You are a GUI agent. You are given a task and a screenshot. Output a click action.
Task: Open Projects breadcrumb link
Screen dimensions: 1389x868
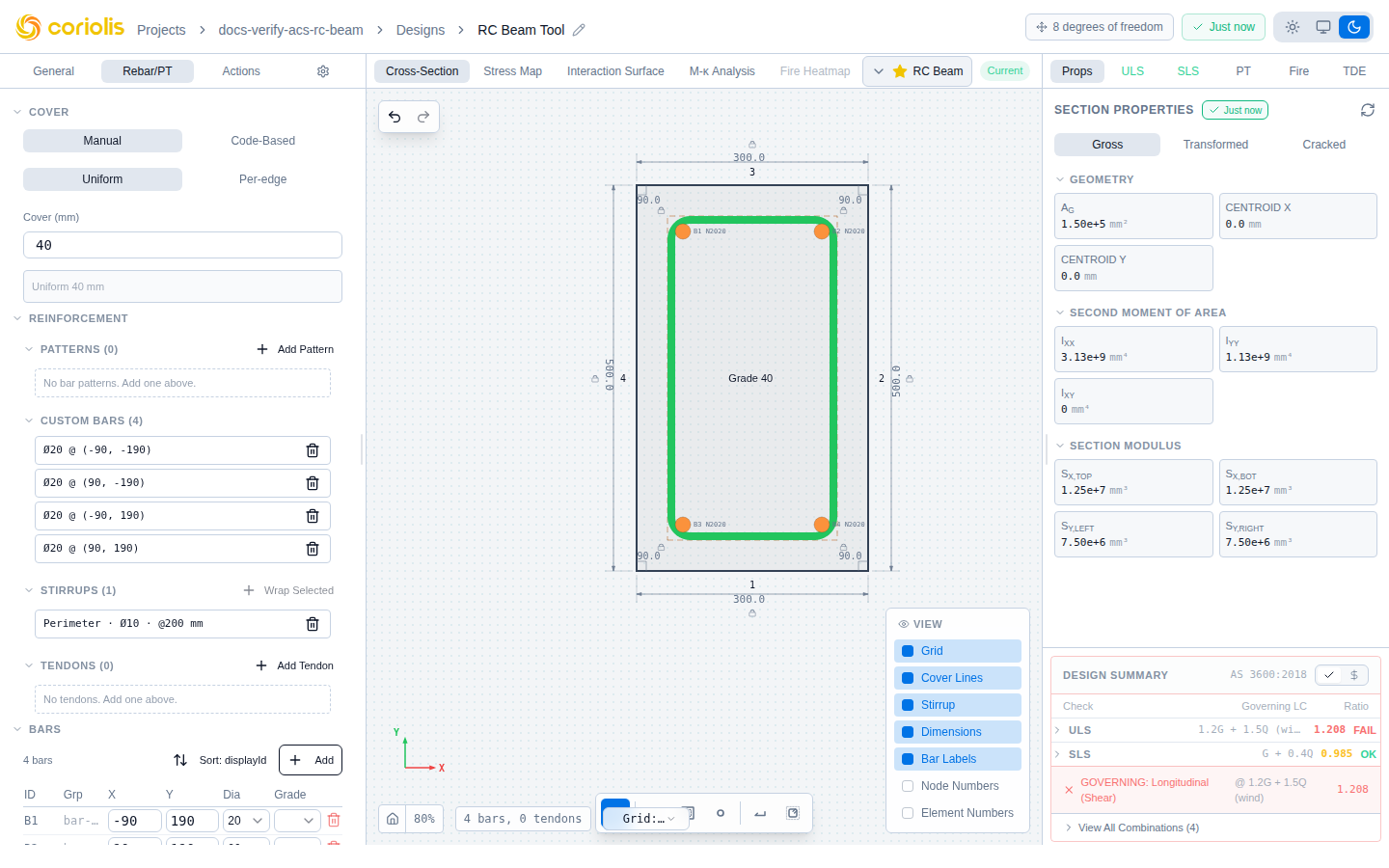pos(161,30)
